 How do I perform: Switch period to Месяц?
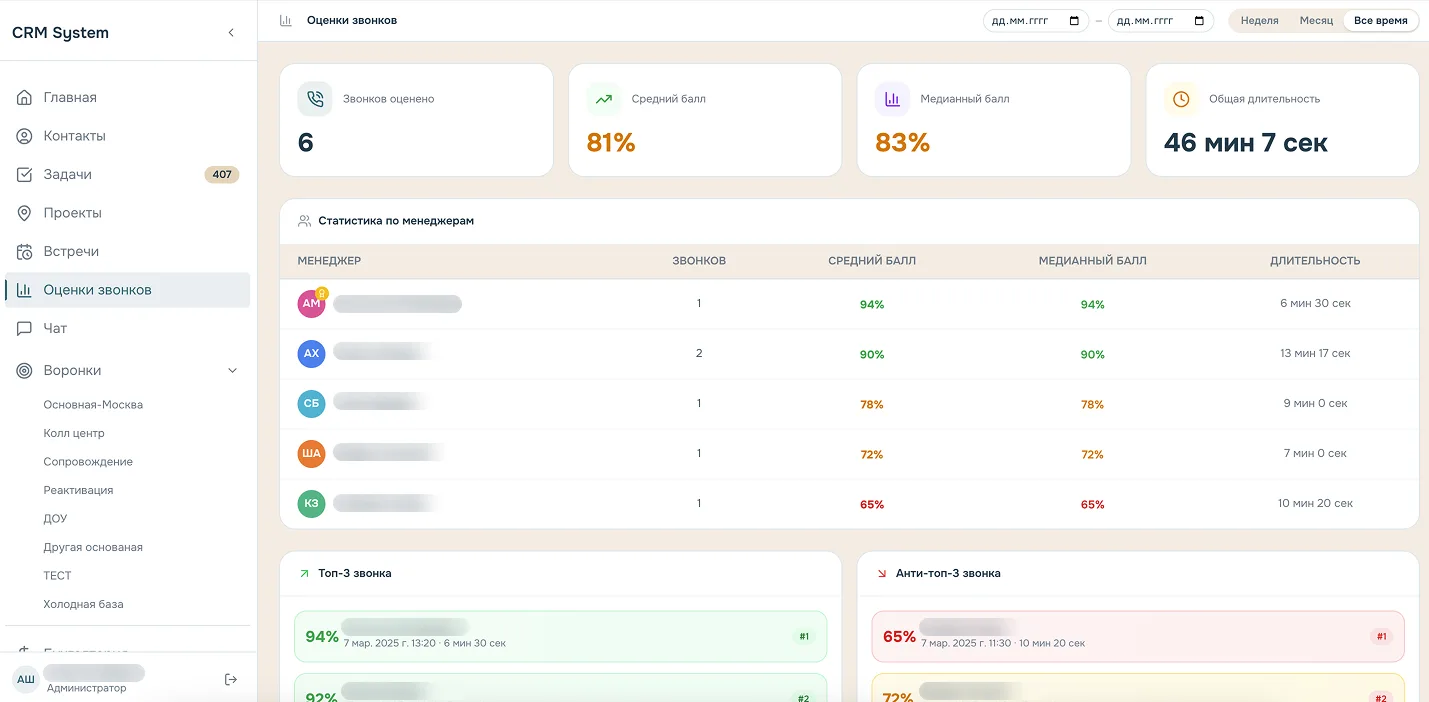tap(1316, 20)
